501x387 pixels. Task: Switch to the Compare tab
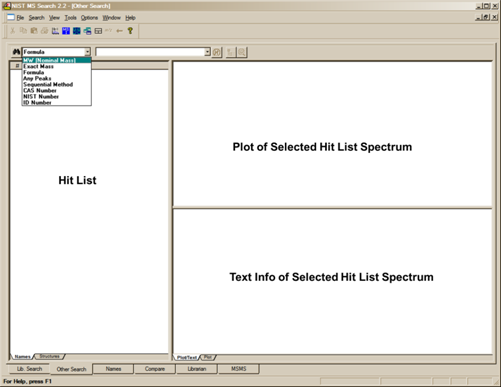pyautogui.click(x=155, y=369)
